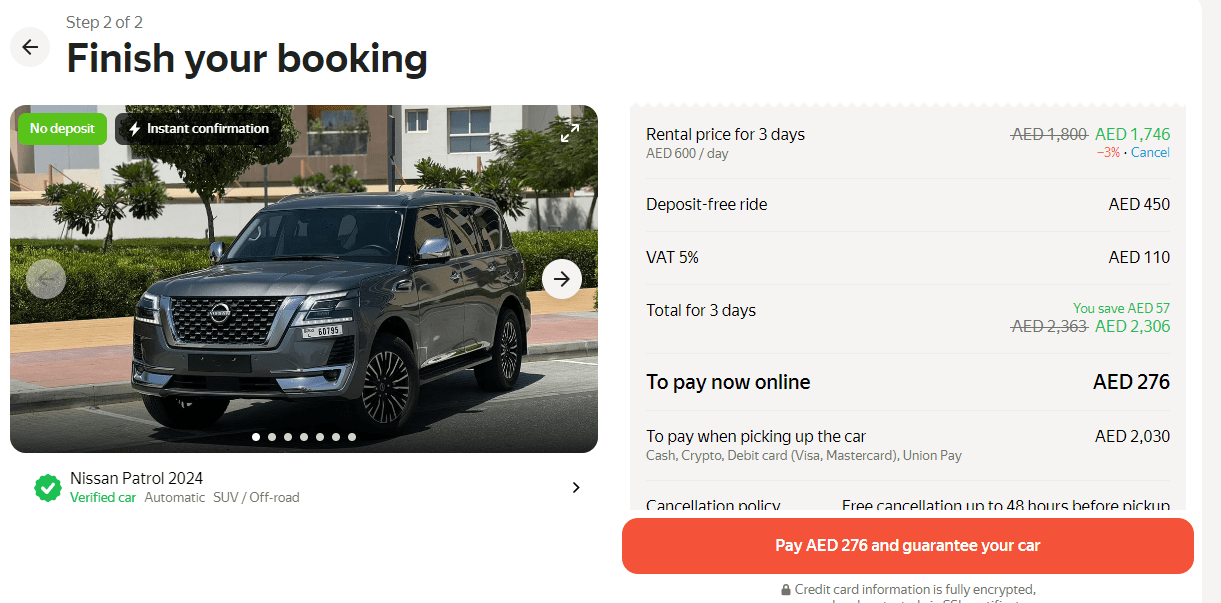Click the padlock icon near encryption notice
1221x603 pixels.
[x=786, y=589]
